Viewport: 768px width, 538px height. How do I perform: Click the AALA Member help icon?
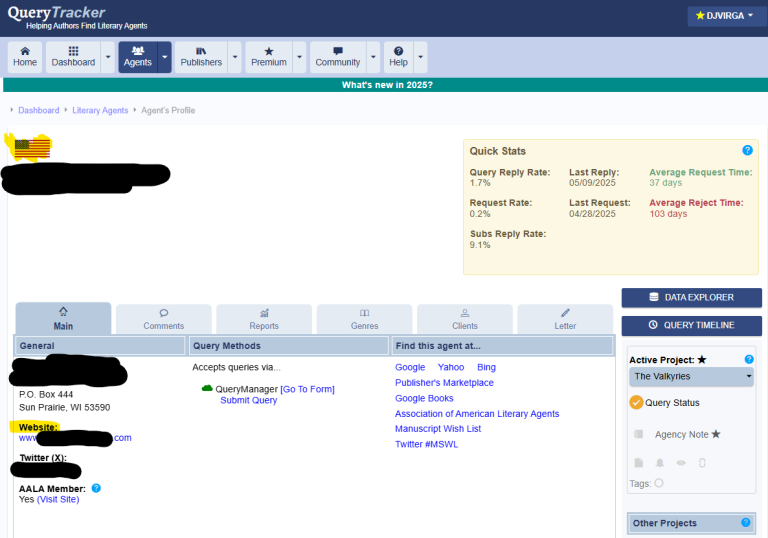pyautogui.click(x=96, y=488)
